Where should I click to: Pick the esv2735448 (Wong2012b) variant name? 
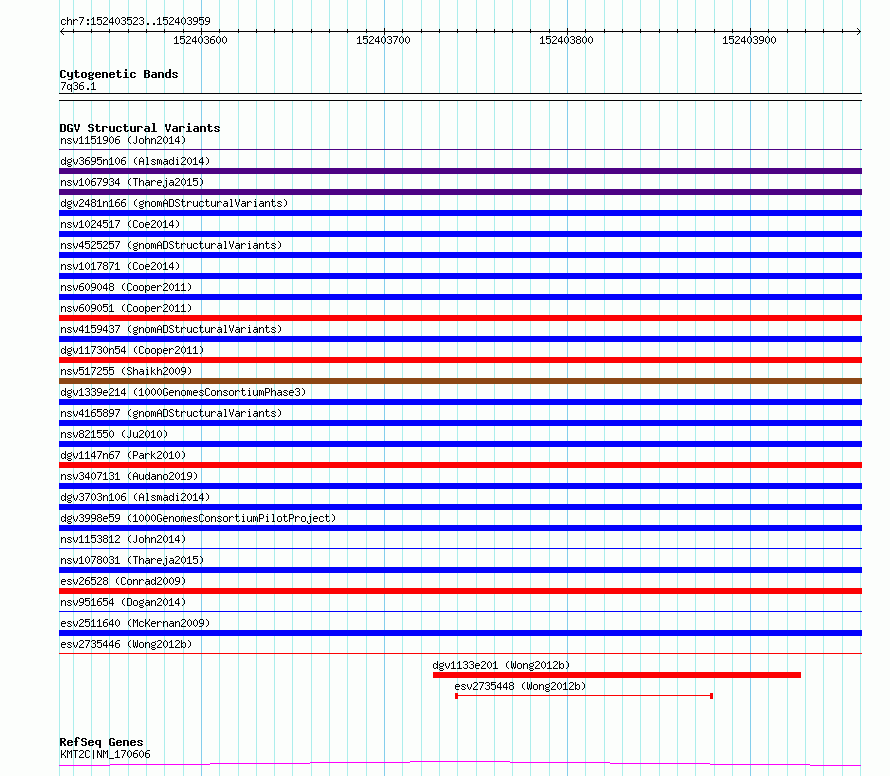[x=520, y=686]
